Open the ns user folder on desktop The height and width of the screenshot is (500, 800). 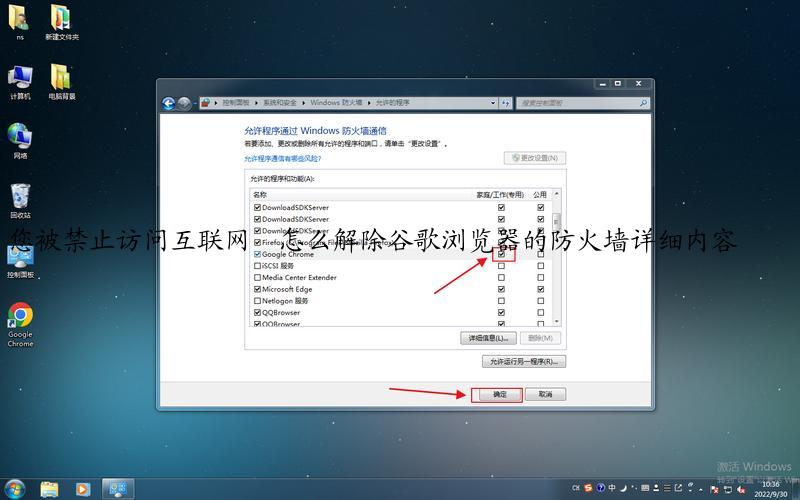click(x=19, y=22)
